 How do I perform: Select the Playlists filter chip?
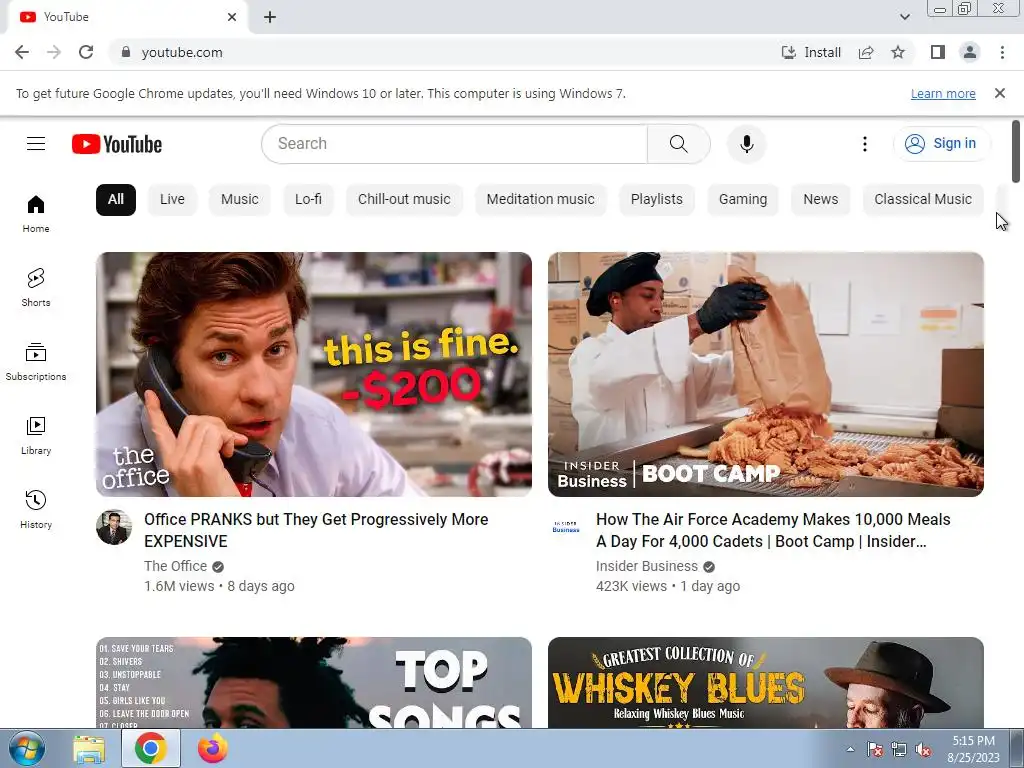point(657,199)
